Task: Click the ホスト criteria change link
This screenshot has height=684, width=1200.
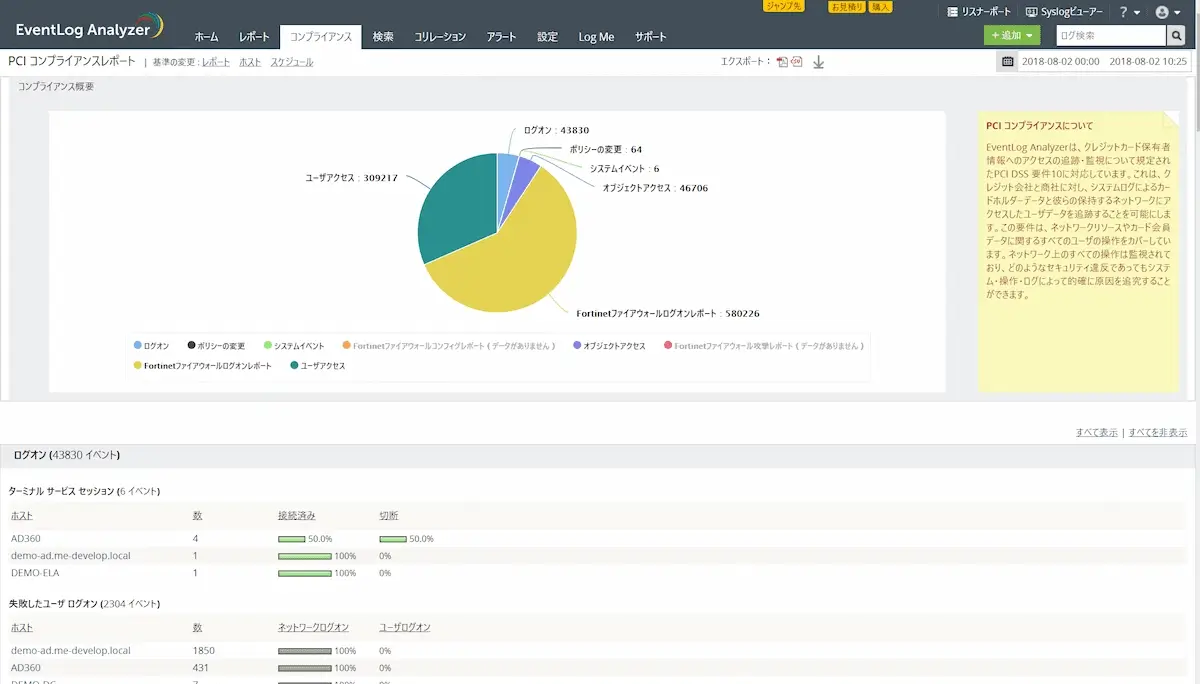Action: [250, 62]
